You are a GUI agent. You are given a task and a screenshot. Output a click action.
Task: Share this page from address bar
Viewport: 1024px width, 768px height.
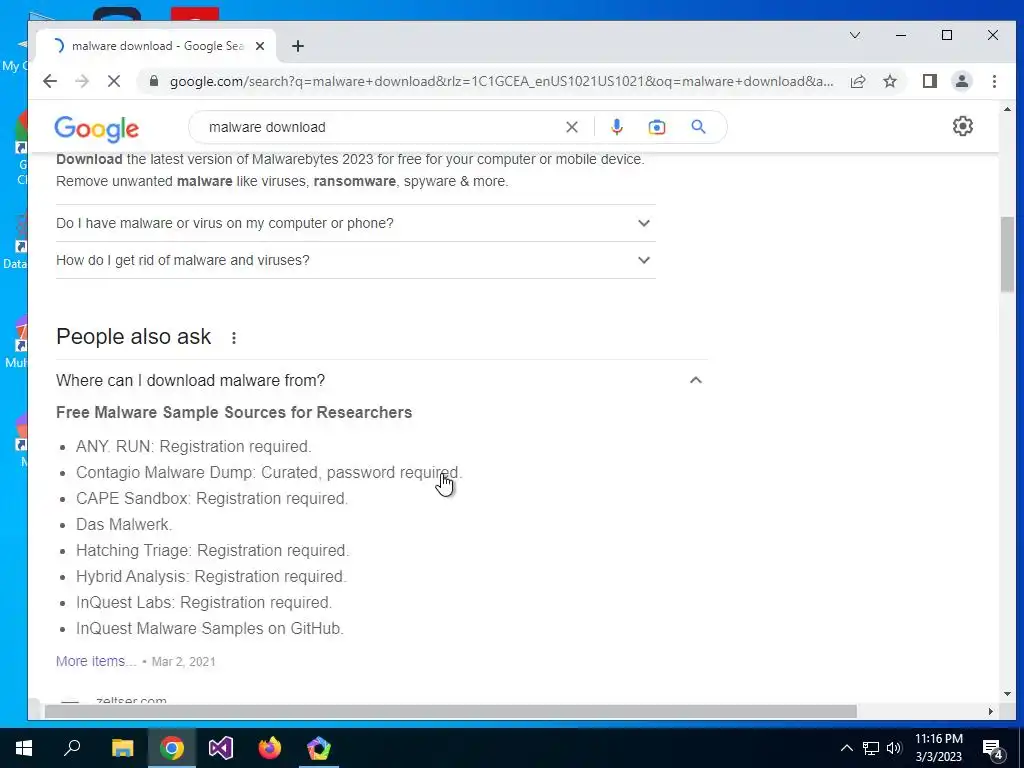click(x=858, y=81)
